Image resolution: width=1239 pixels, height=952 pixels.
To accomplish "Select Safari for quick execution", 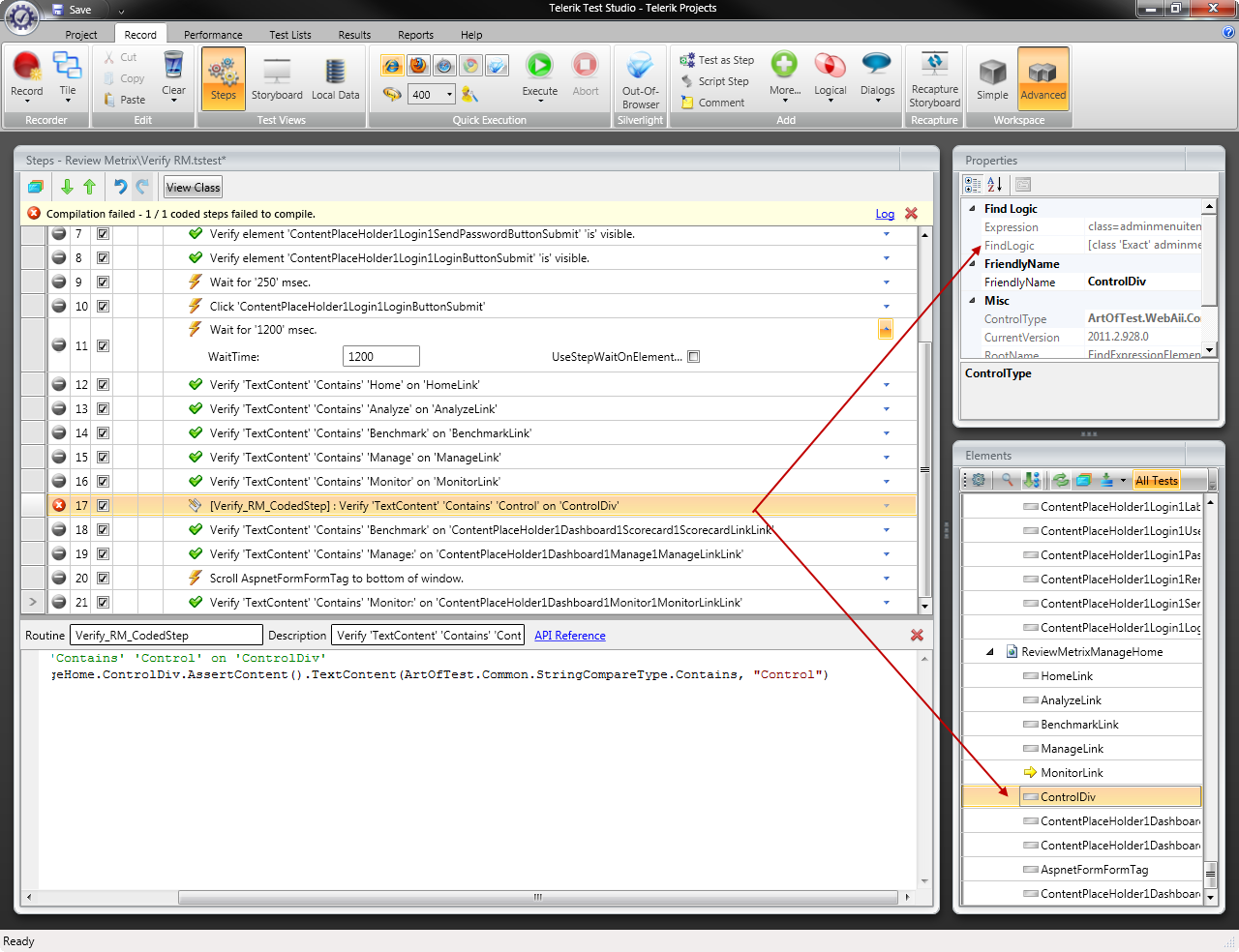I will pyautogui.click(x=444, y=66).
